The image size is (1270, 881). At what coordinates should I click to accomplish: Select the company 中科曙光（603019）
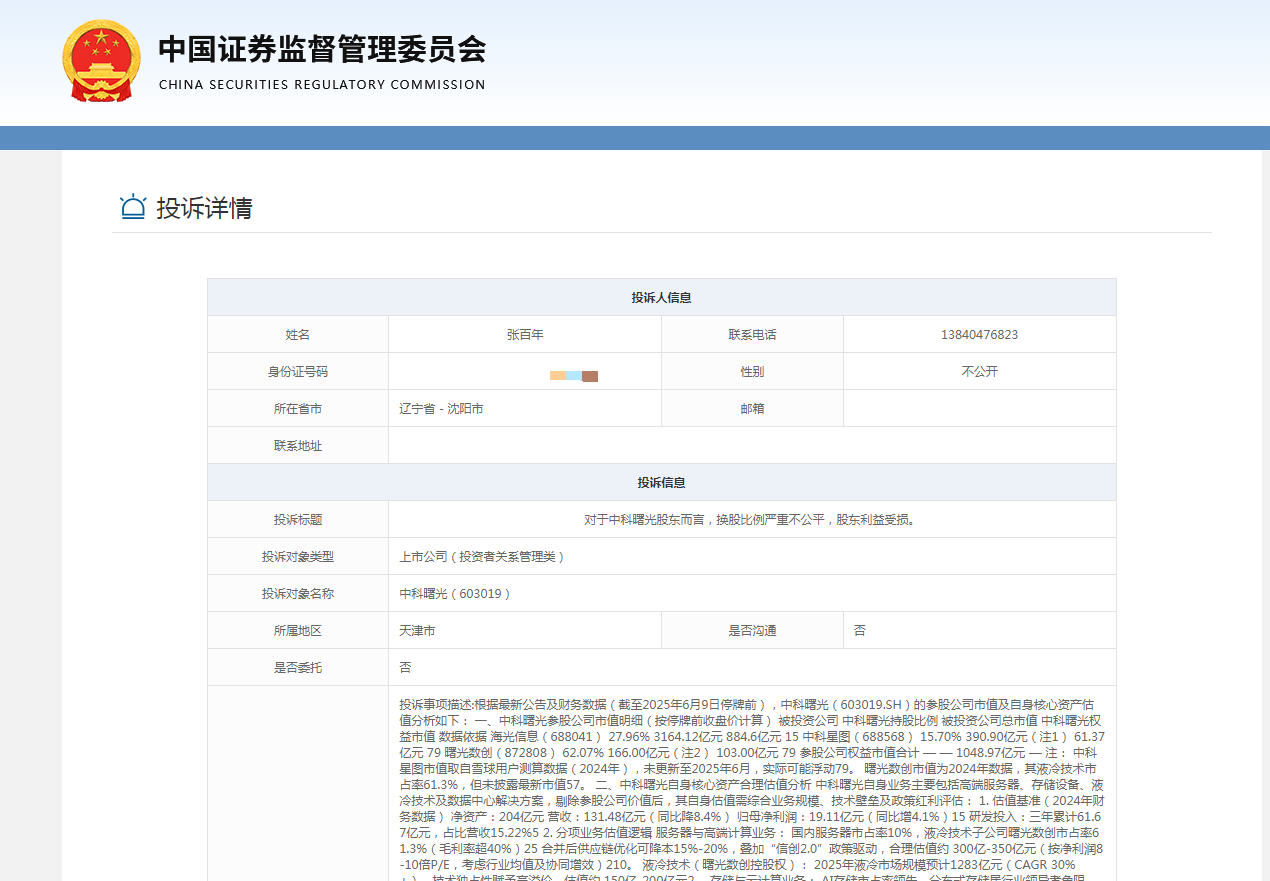click(x=455, y=594)
